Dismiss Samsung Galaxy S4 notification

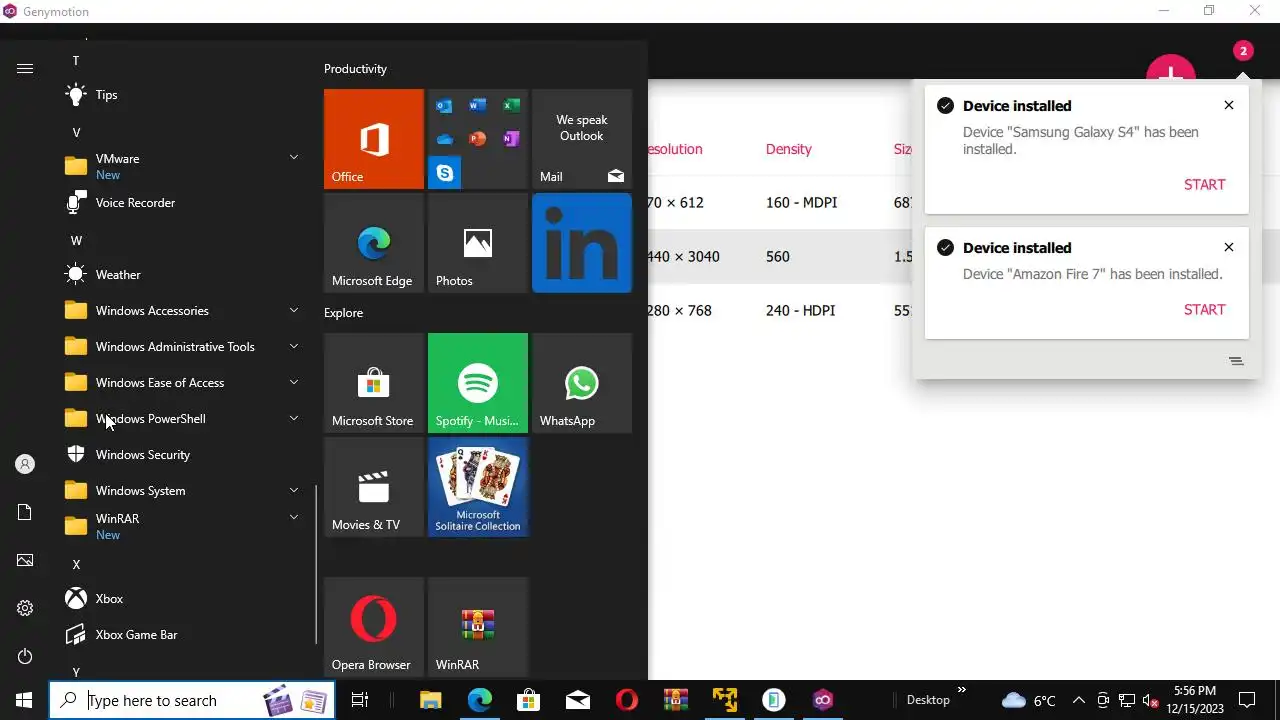[x=1229, y=105]
